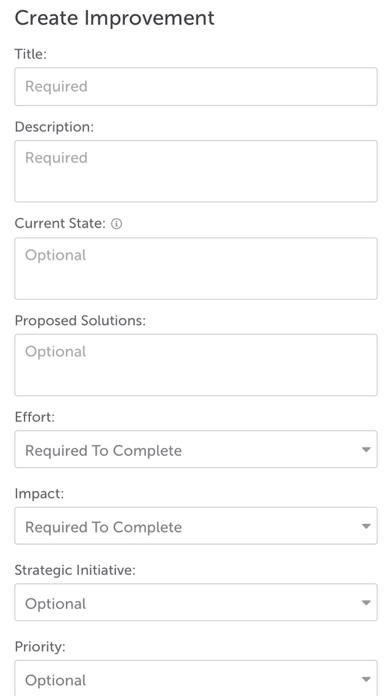Expand the Priority Optional dropdown
Screen dimensions: 392x696
pyautogui.click(x=196, y=678)
